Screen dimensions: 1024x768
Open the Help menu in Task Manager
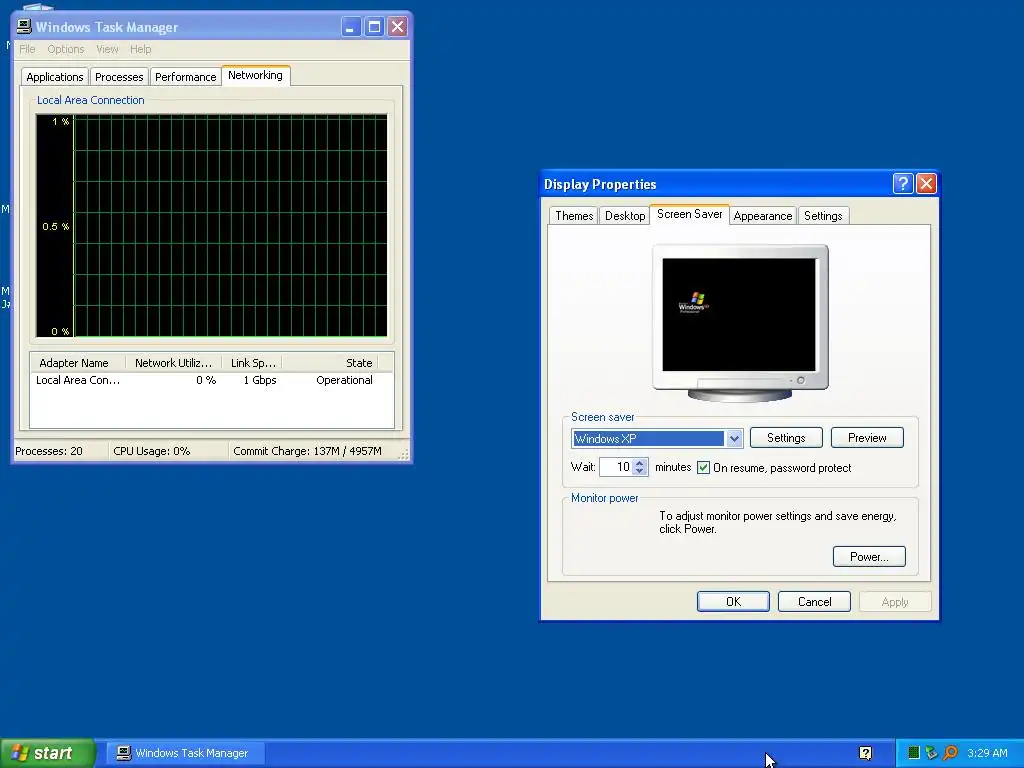coord(140,49)
